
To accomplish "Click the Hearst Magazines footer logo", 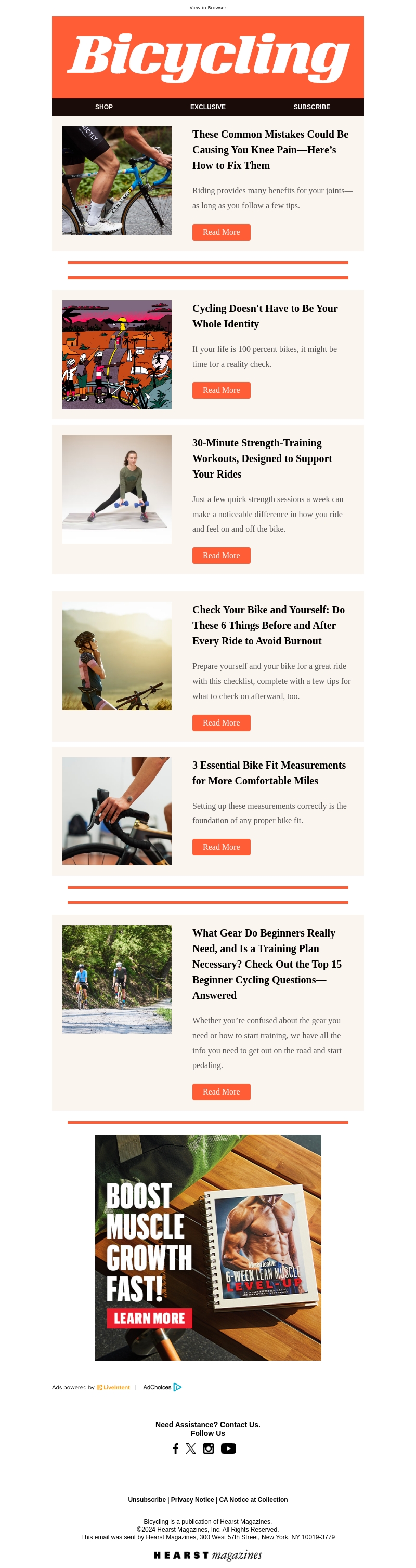I will click(x=207, y=1554).
